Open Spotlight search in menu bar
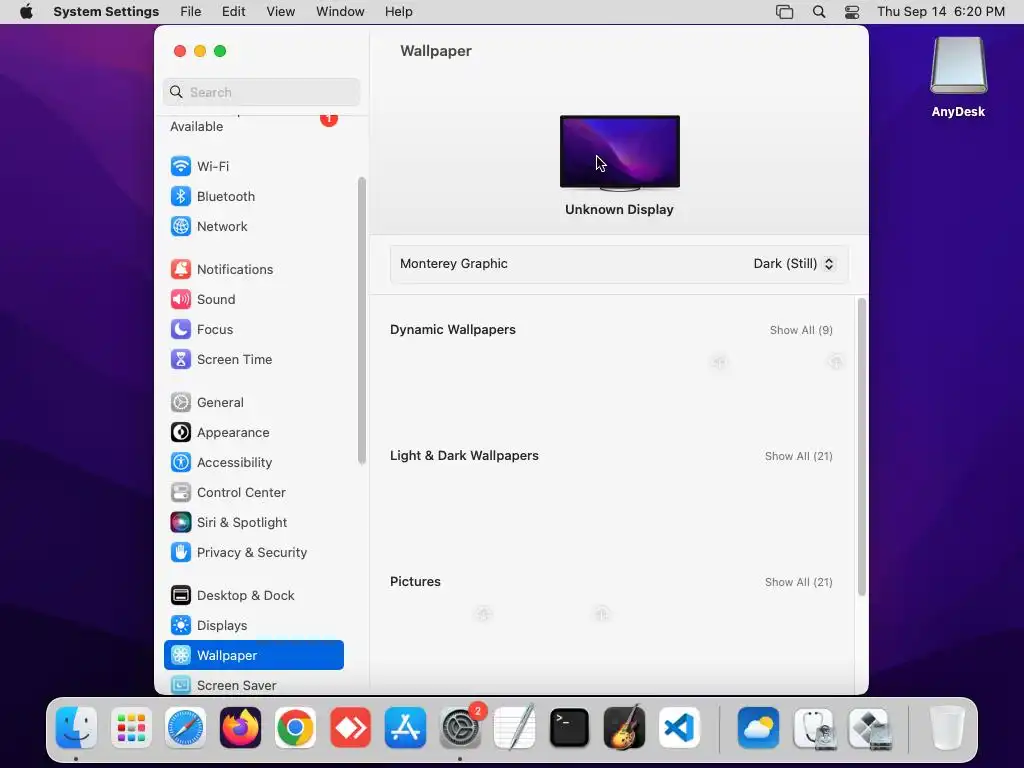The height and width of the screenshot is (768, 1024). tap(819, 12)
